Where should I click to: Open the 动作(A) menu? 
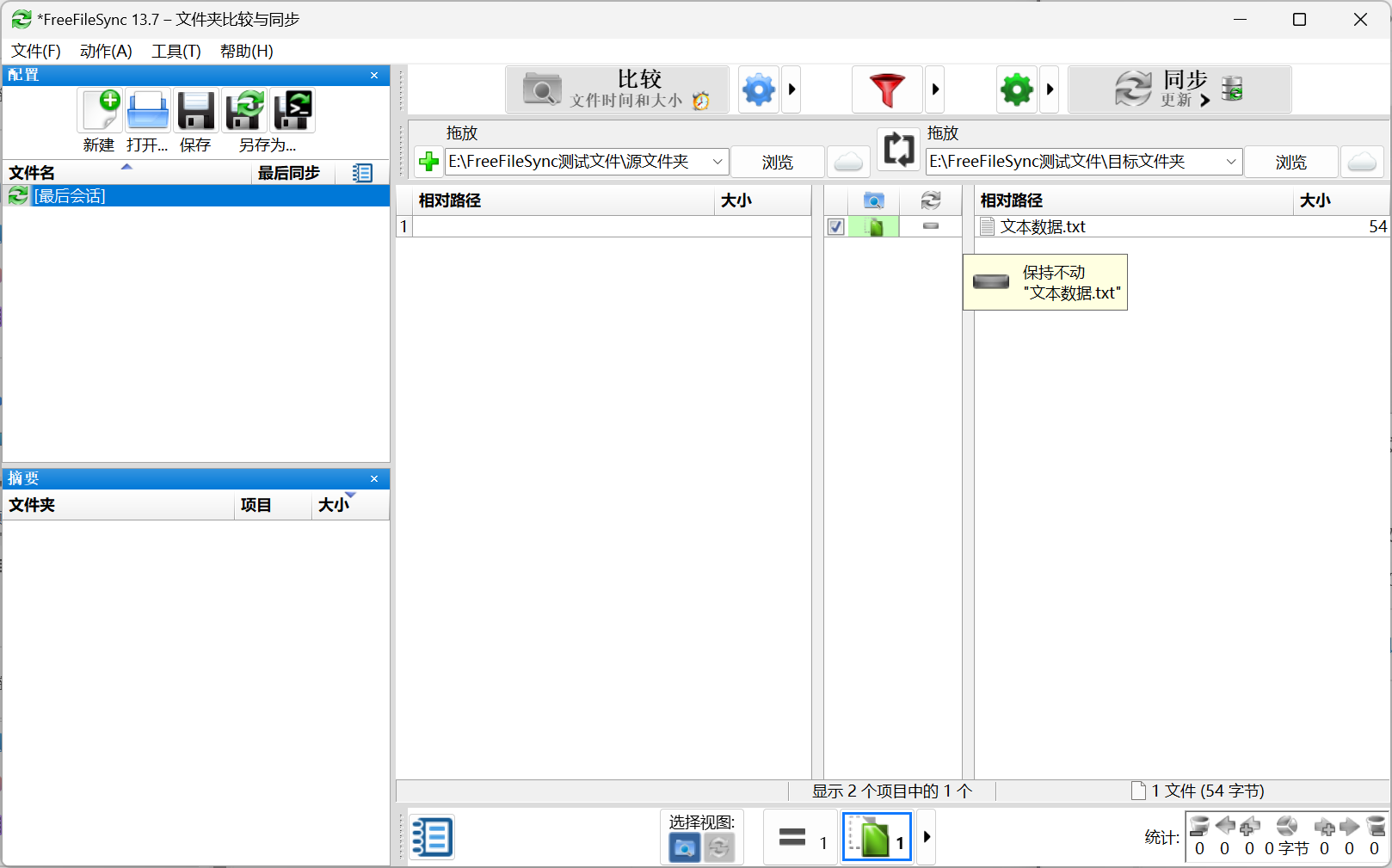pyautogui.click(x=106, y=52)
